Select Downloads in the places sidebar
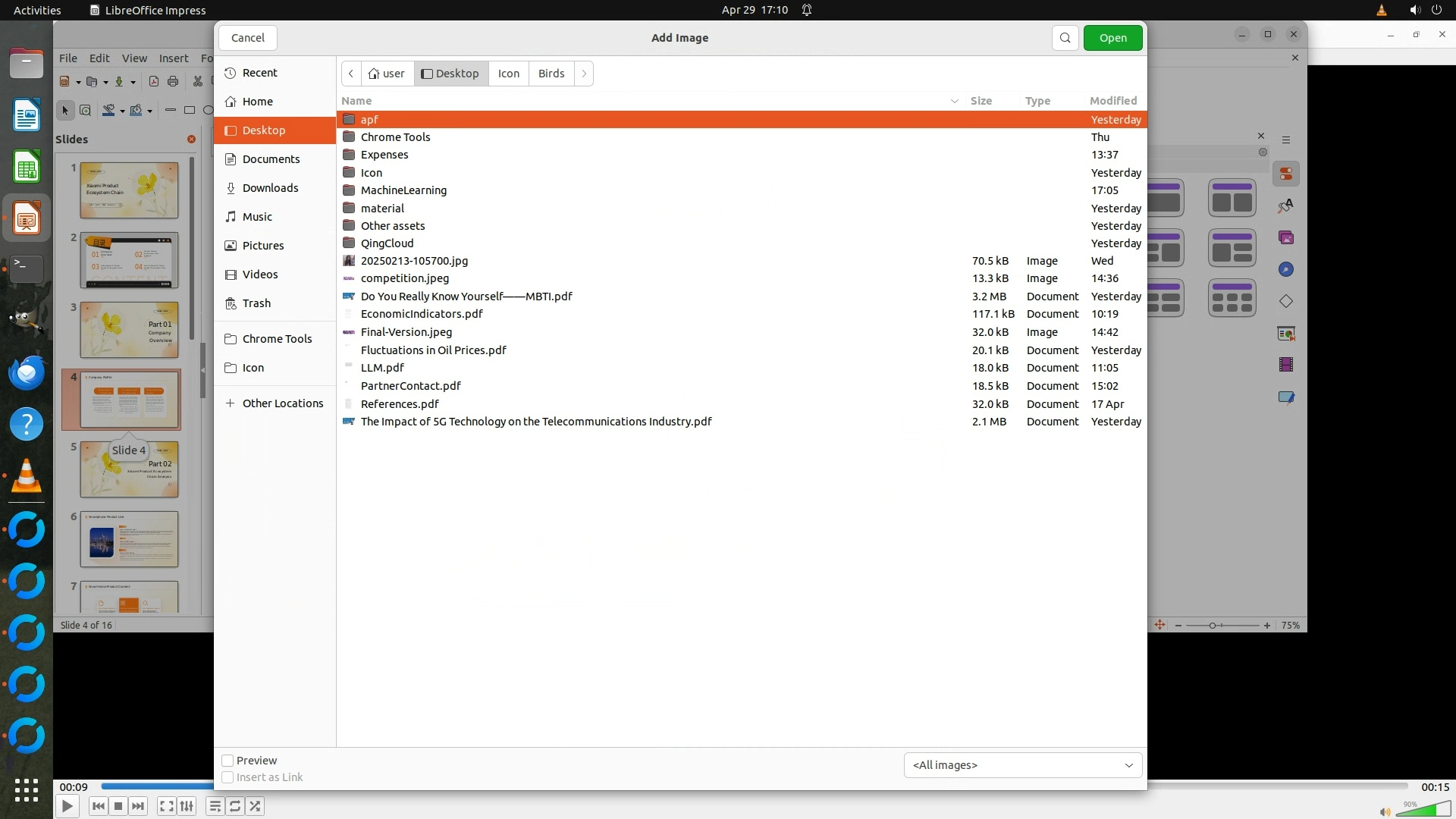This screenshot has width=1456, height=819. pos(270,188)
